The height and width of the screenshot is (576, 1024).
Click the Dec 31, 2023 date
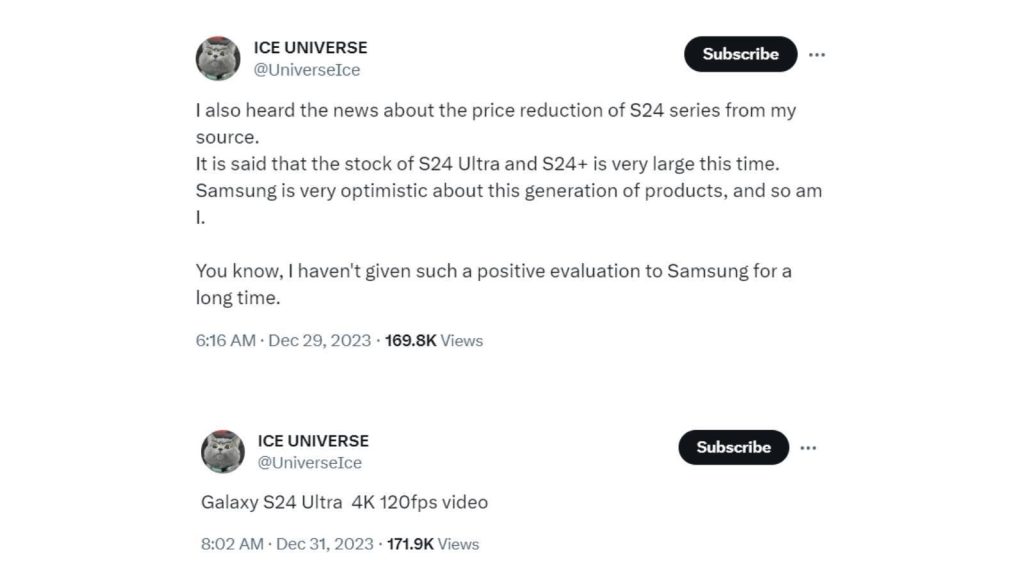coord(323,544)
